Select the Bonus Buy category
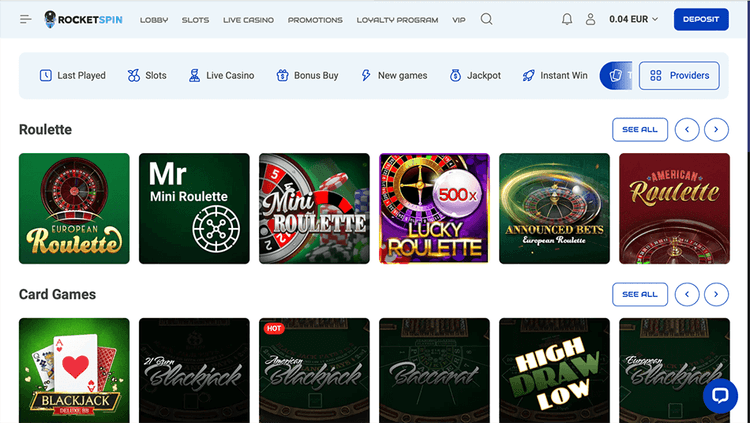Viewport: 750px width, 423px height. 307,76
